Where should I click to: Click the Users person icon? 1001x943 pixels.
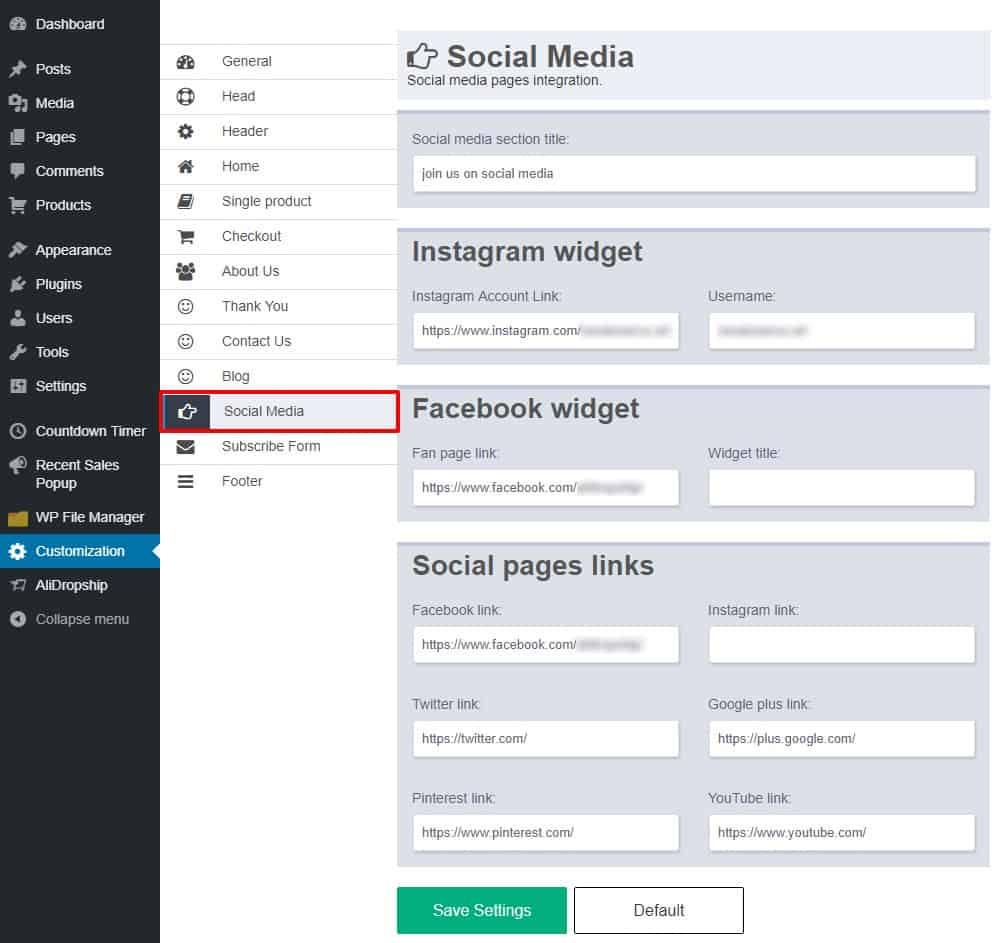18,318
